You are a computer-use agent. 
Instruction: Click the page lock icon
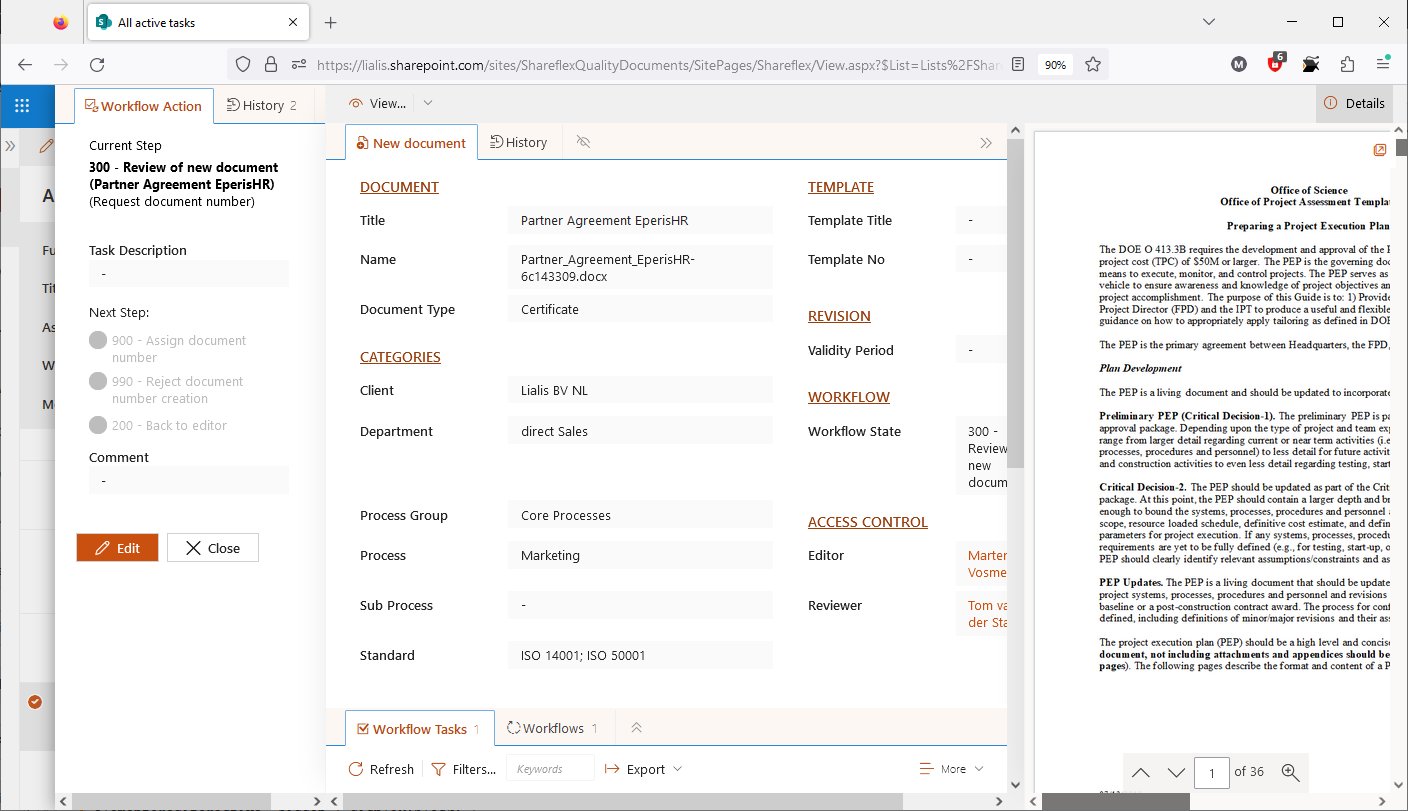(270, 64)
